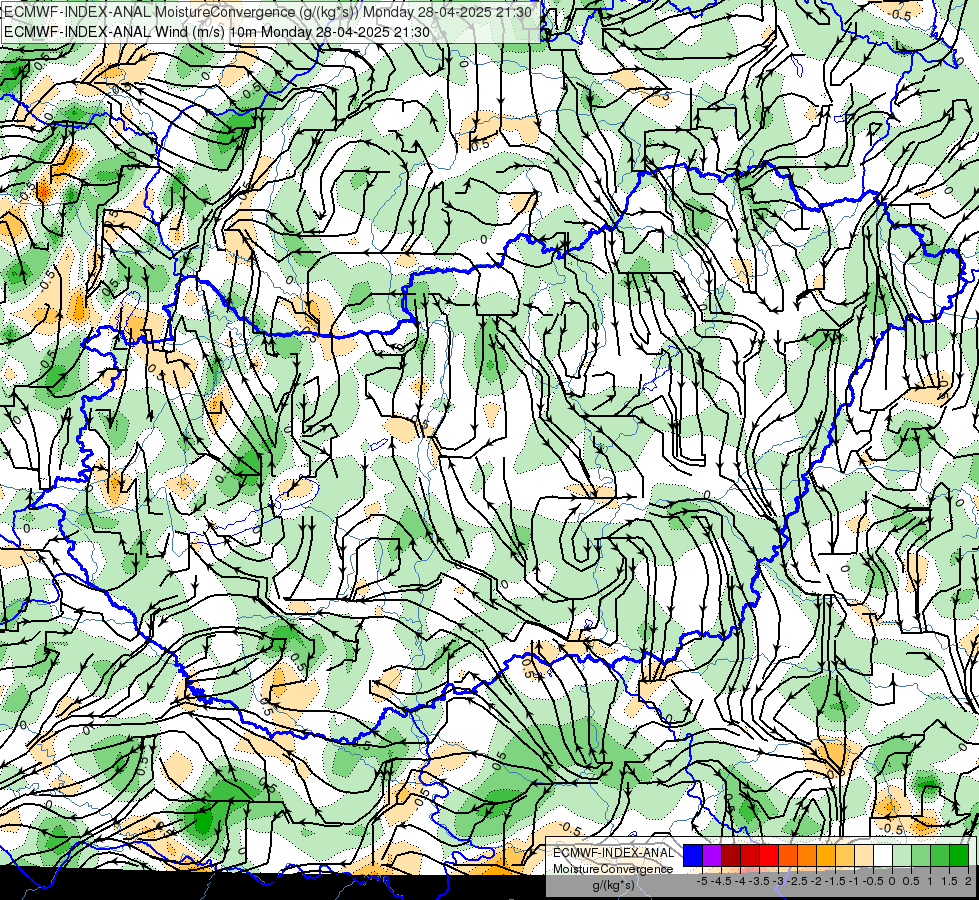Click the purple legend color swatch

click(712, 856)
